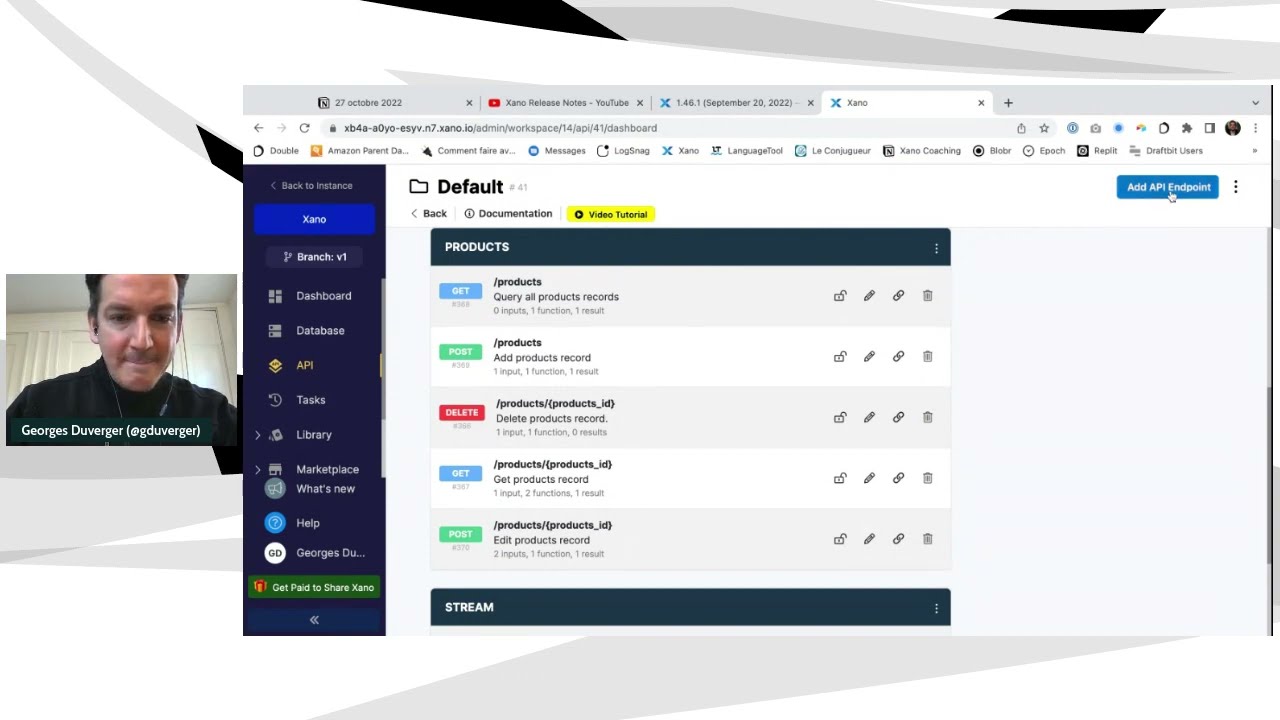Play the Video Tutorial
This screenshot has width=1280, height=720.
tap(610, 215)
